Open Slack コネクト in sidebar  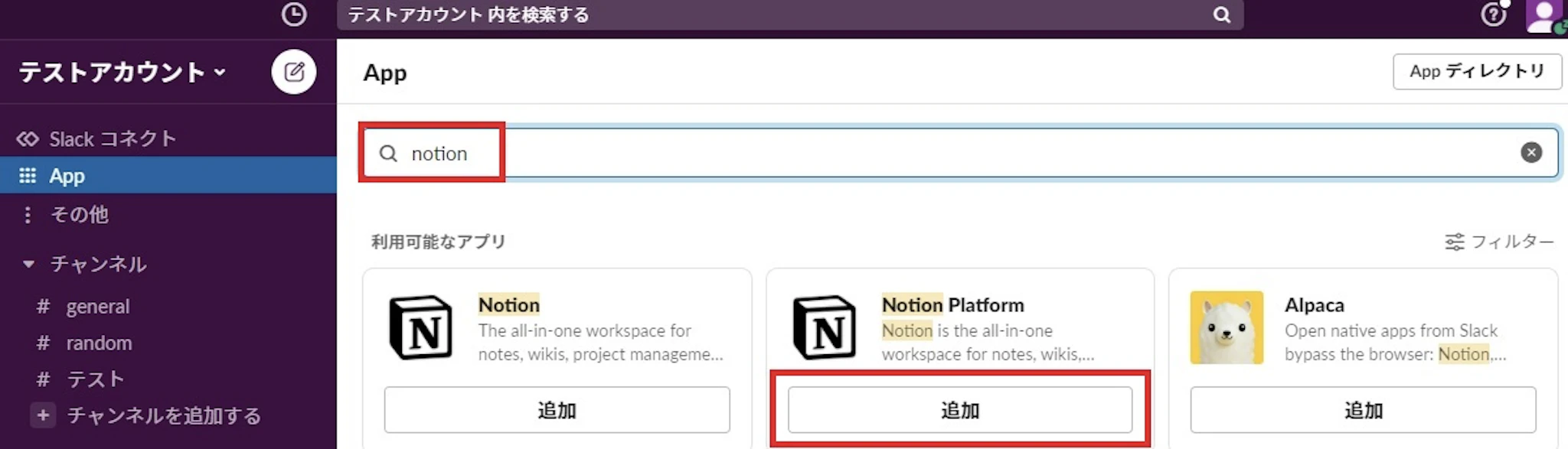coord(113,138)
